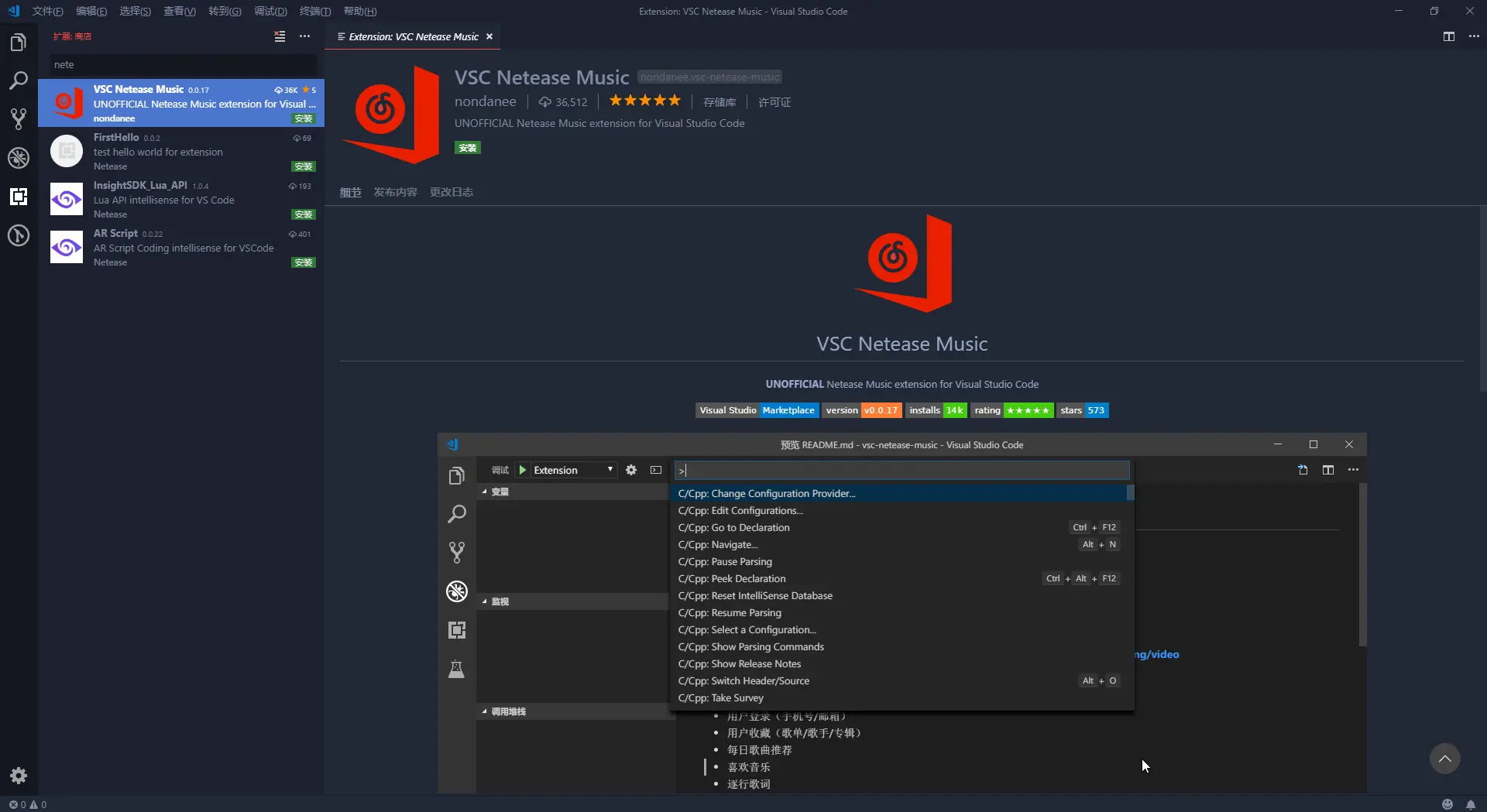Install the InsightSDK_Lua_API extension

click(304, 214)
